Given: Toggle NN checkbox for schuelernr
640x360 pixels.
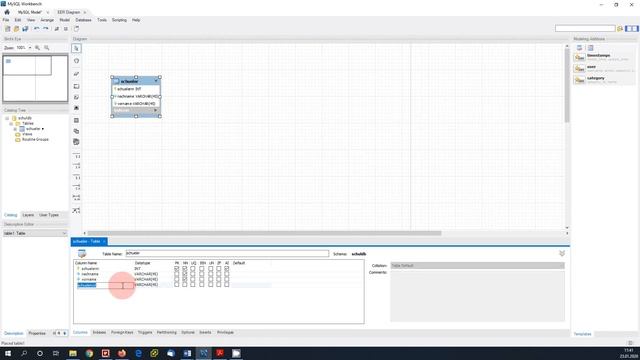Looking at the screenshot, I should tap(185, 269).
